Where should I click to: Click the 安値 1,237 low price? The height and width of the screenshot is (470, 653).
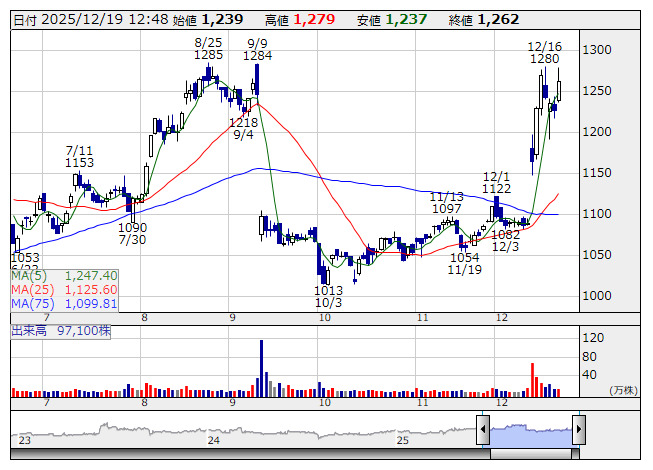pyautogui.click(x=392, y=20)
